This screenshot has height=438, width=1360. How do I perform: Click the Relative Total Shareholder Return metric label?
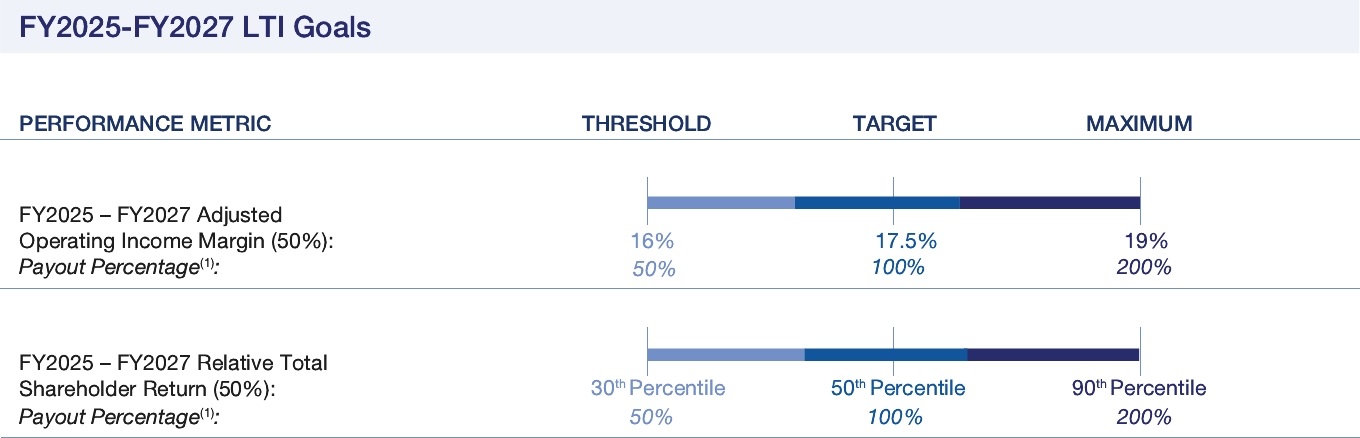click(x=174, y=375)
